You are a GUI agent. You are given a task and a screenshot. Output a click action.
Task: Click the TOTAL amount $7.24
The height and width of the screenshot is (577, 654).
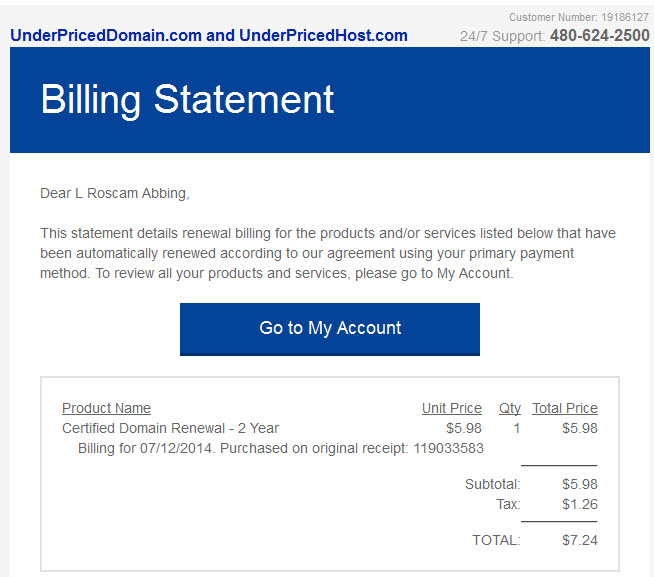click(580, 540)
